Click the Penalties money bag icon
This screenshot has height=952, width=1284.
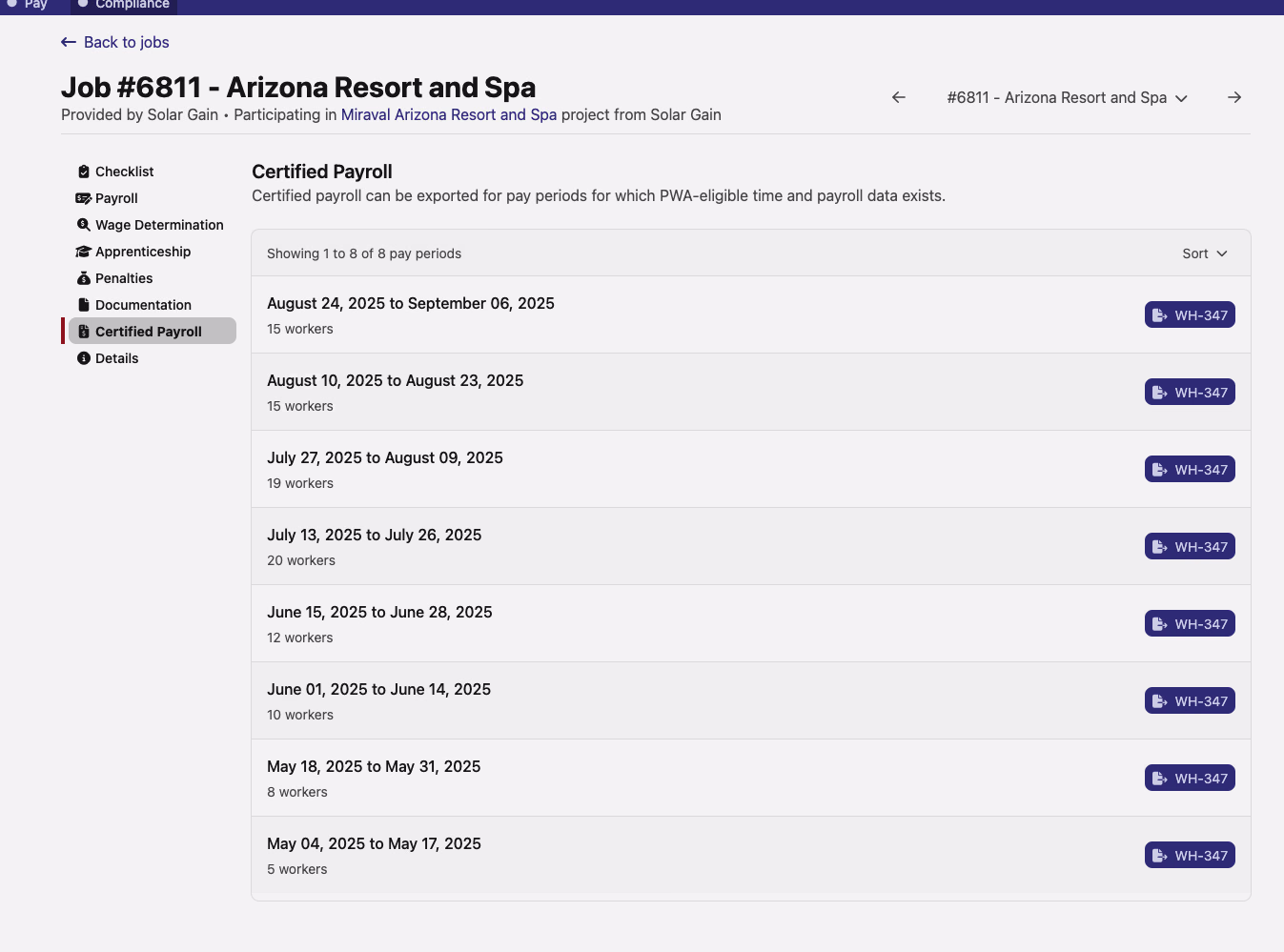[x=84, y=278]
